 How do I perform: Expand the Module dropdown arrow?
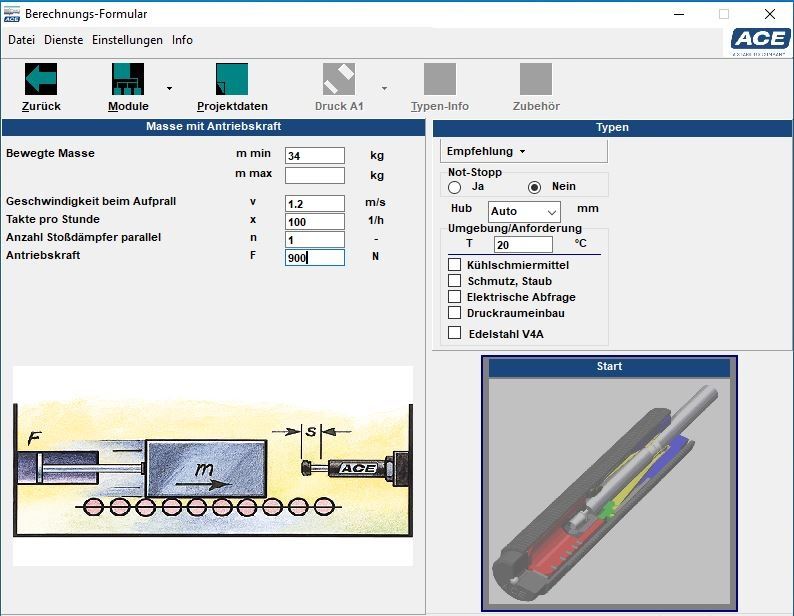[x=169, y=88]
